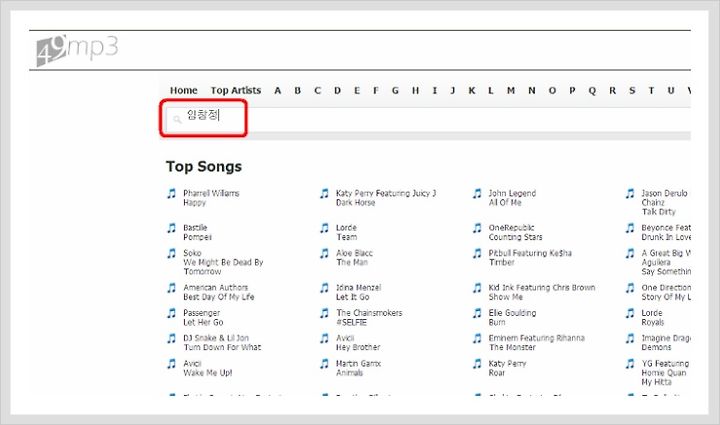The height and width of the screenshot is (425, 720).
Task: Click the 49mp3 site logo
Action: click(x=77, y=50)
